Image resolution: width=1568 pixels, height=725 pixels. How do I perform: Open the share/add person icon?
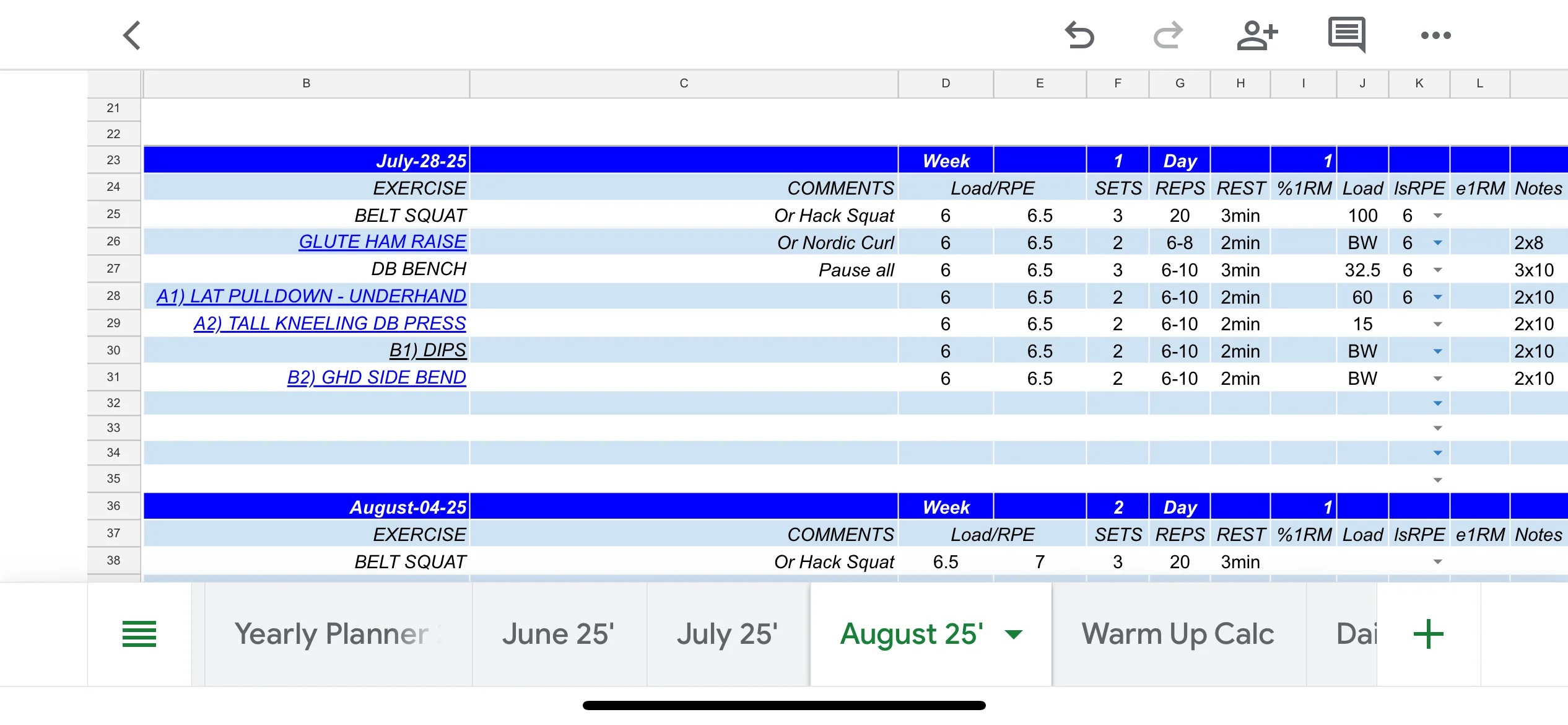coord(1257,35)
